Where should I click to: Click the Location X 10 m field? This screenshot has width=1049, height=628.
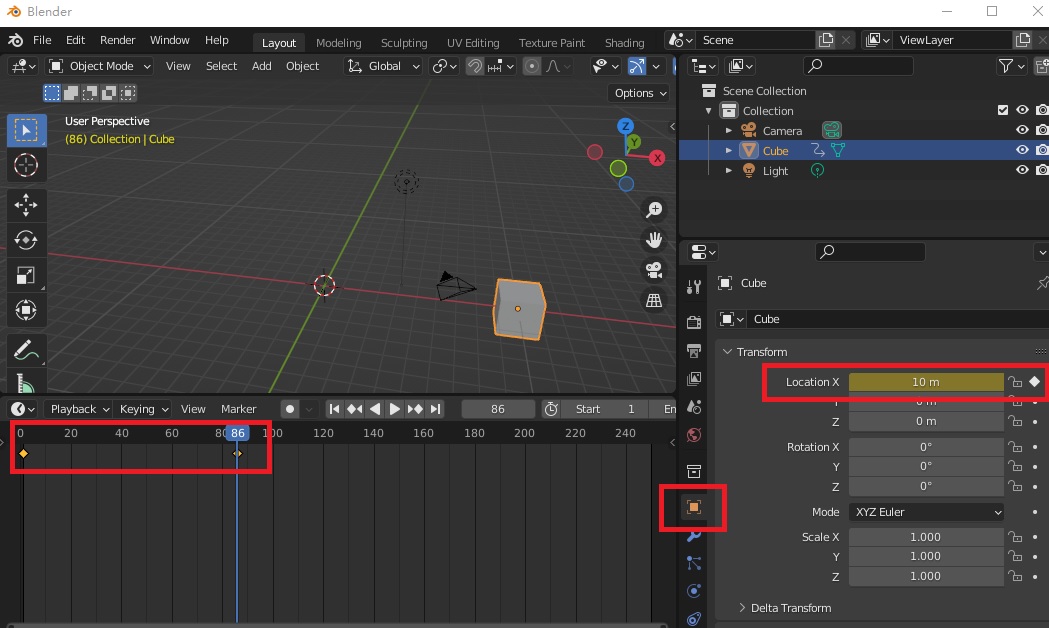point(926,382)
